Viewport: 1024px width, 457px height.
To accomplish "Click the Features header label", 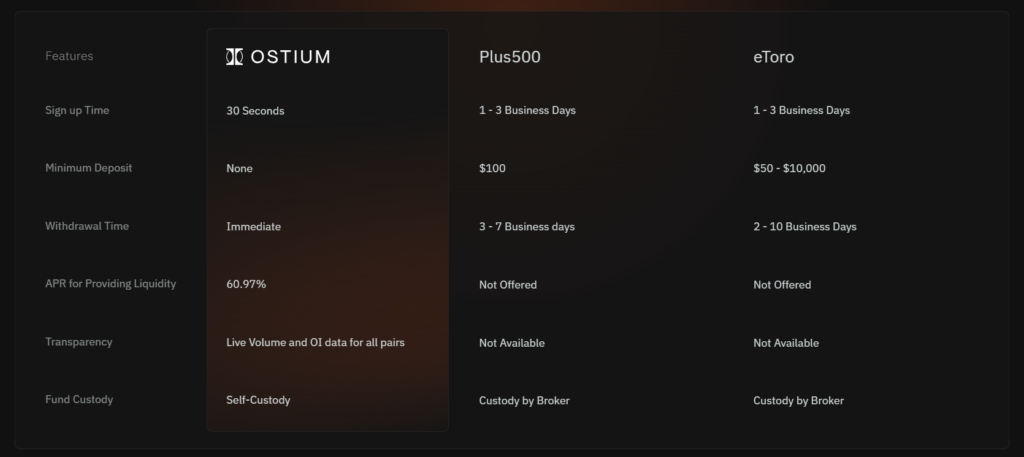I will point(69,56).
